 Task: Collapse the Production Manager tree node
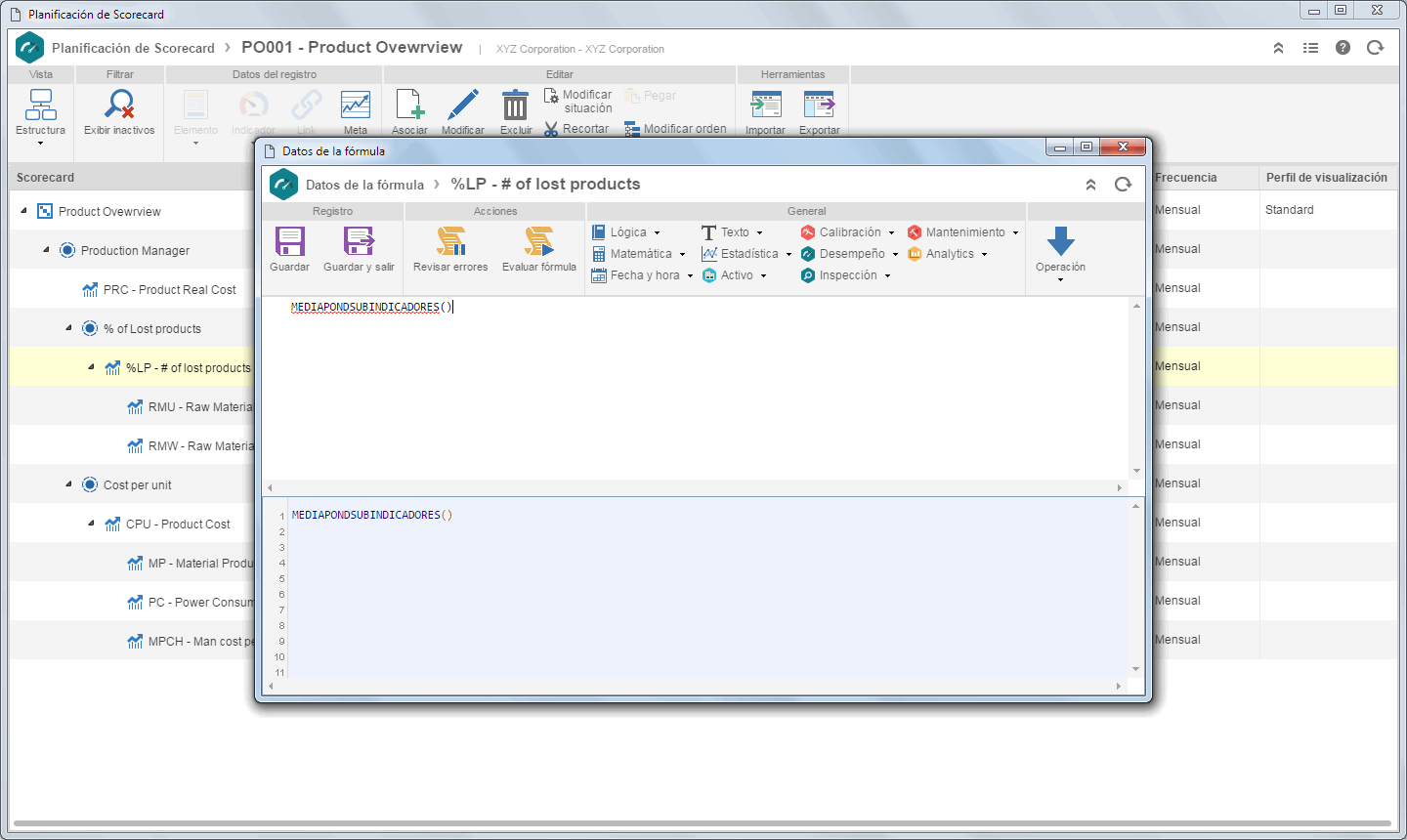[46, 250]
